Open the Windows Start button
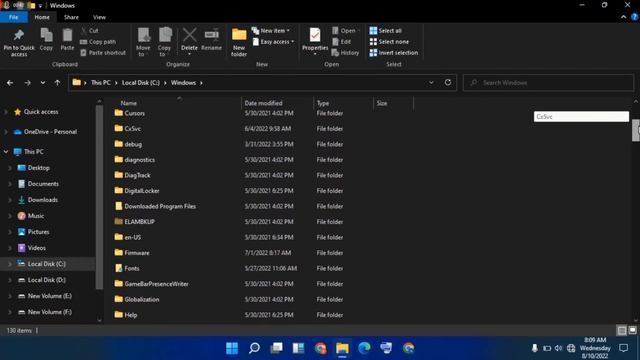 coord(232,348)
